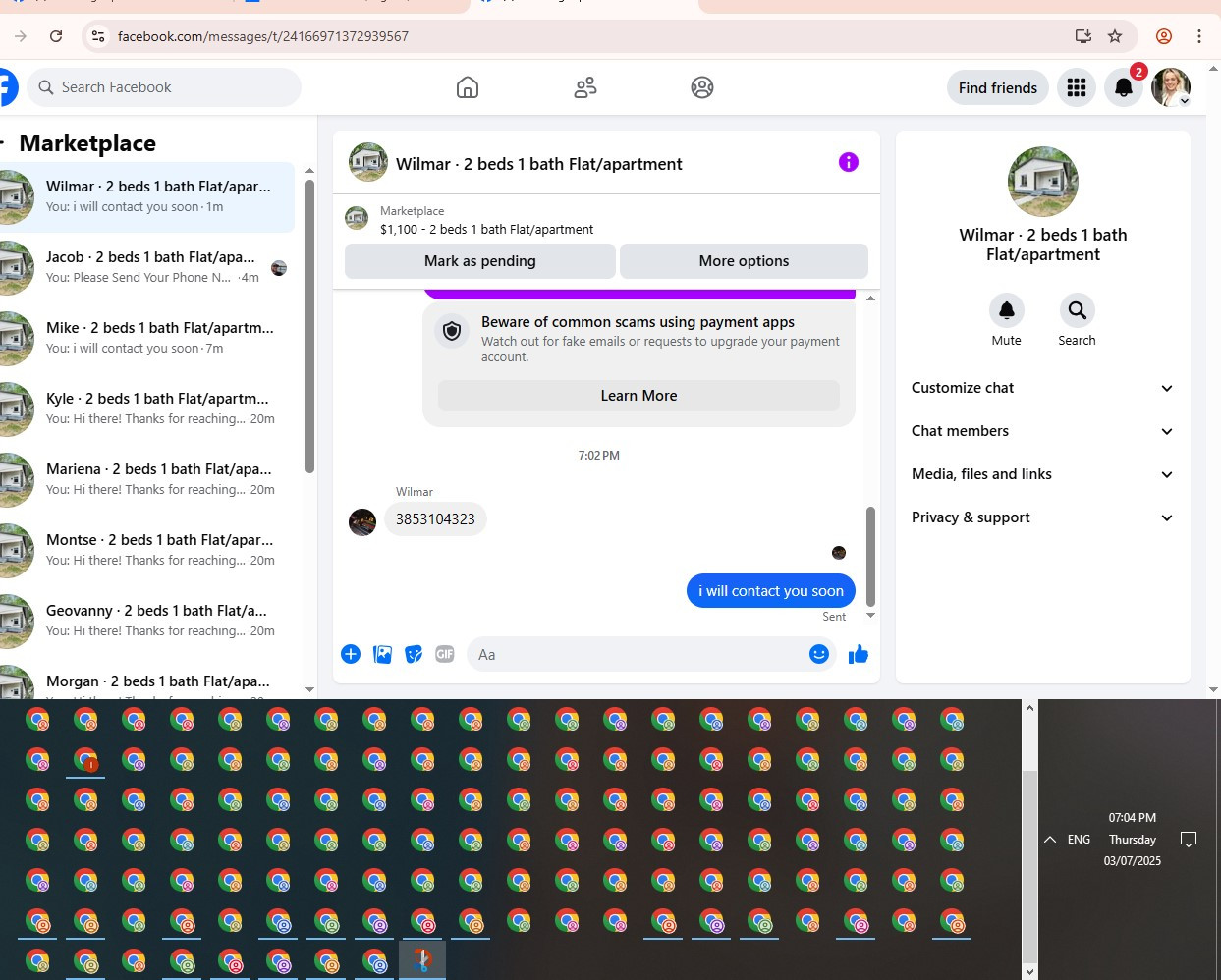Click Wilmar's avatar beside the phone number

pos(362,521)
